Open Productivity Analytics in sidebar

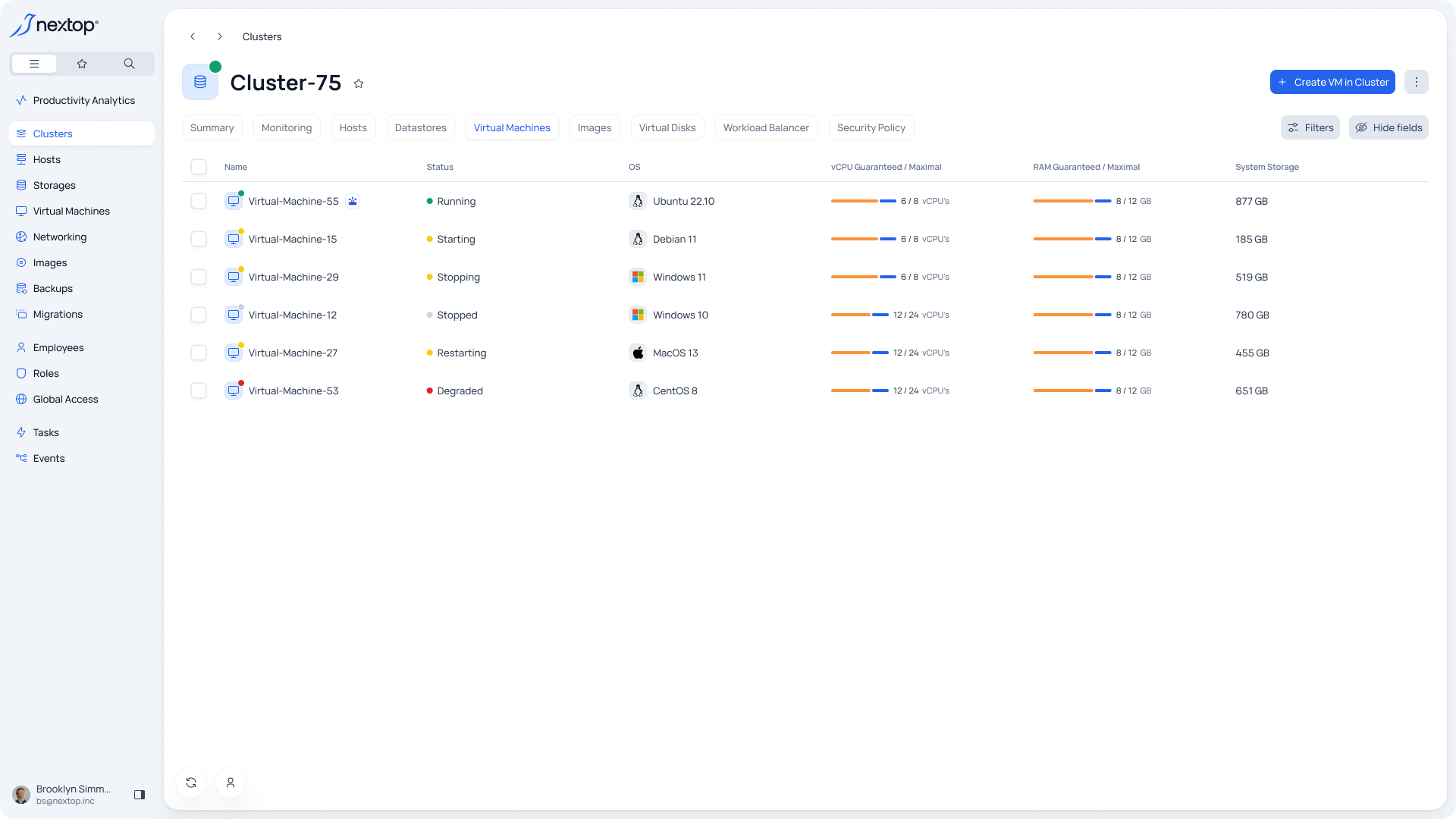click(82, 100)
